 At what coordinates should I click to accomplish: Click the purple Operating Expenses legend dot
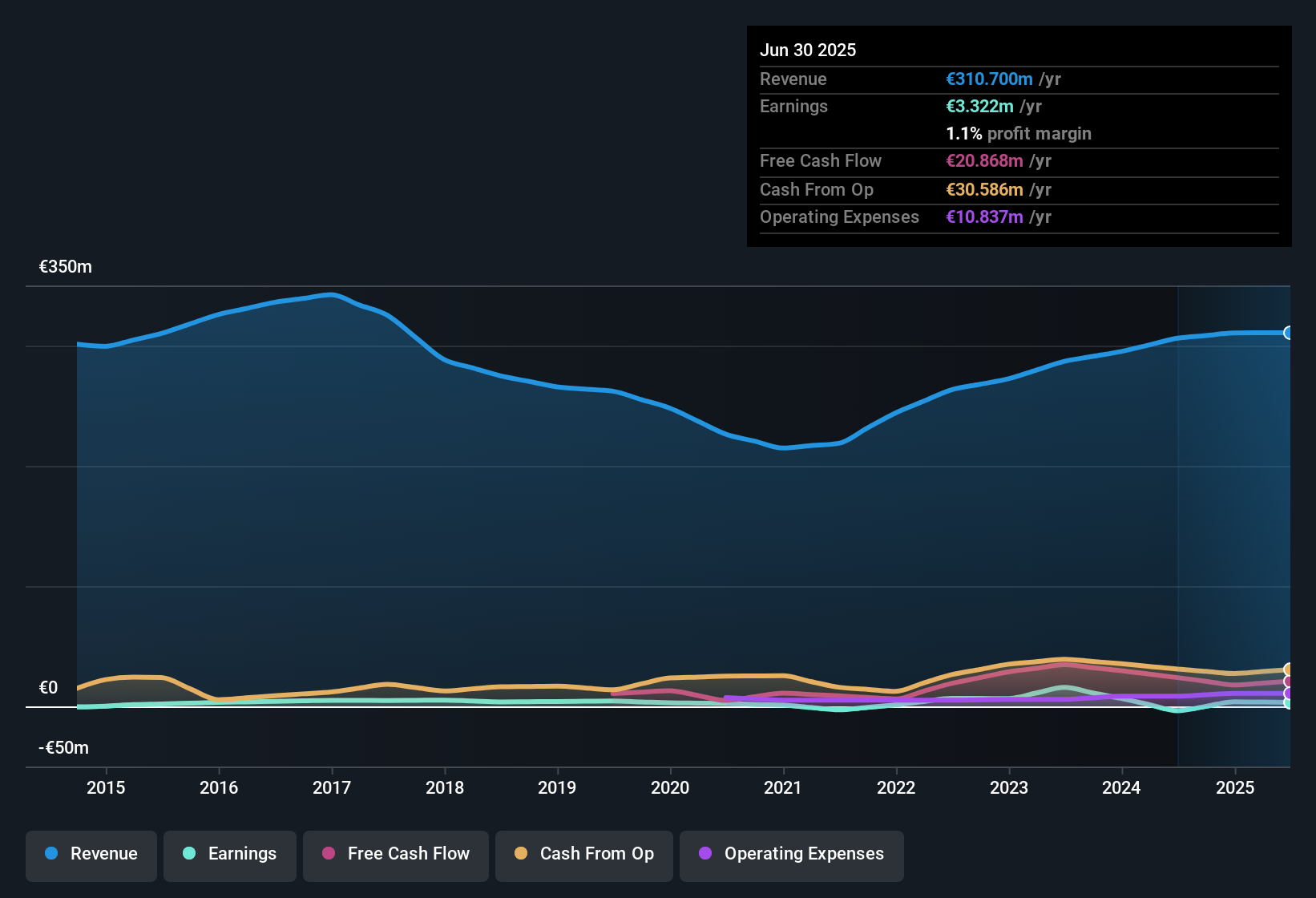704,854
